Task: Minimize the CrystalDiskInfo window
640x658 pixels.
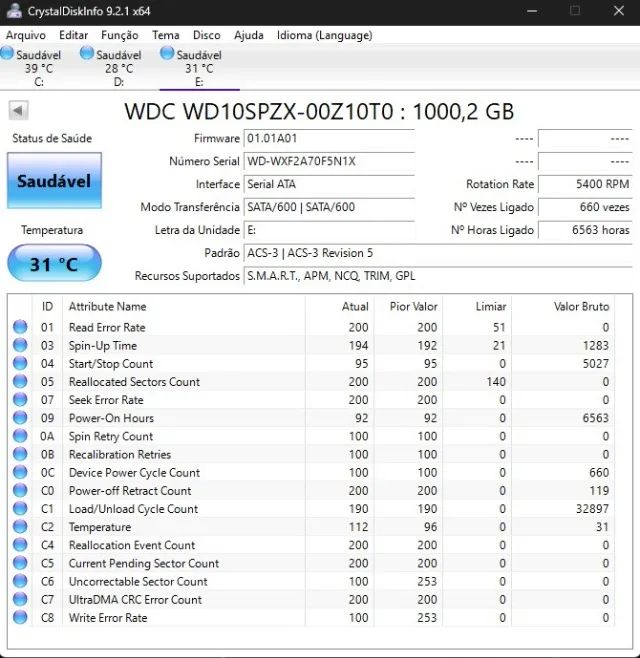Action: [x=532, y=11]
